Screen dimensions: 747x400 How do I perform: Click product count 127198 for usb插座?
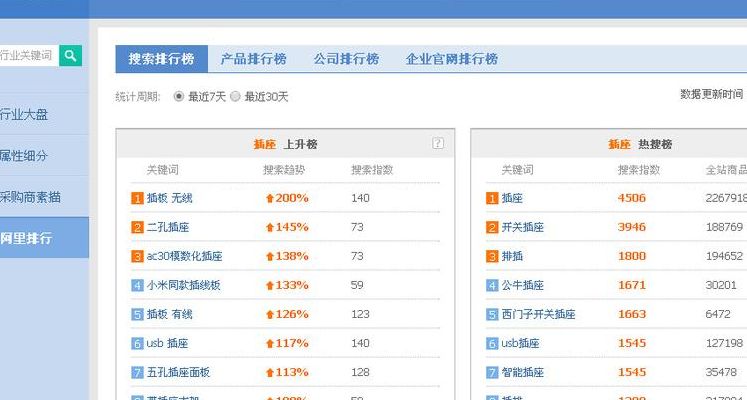click(724, 343)
